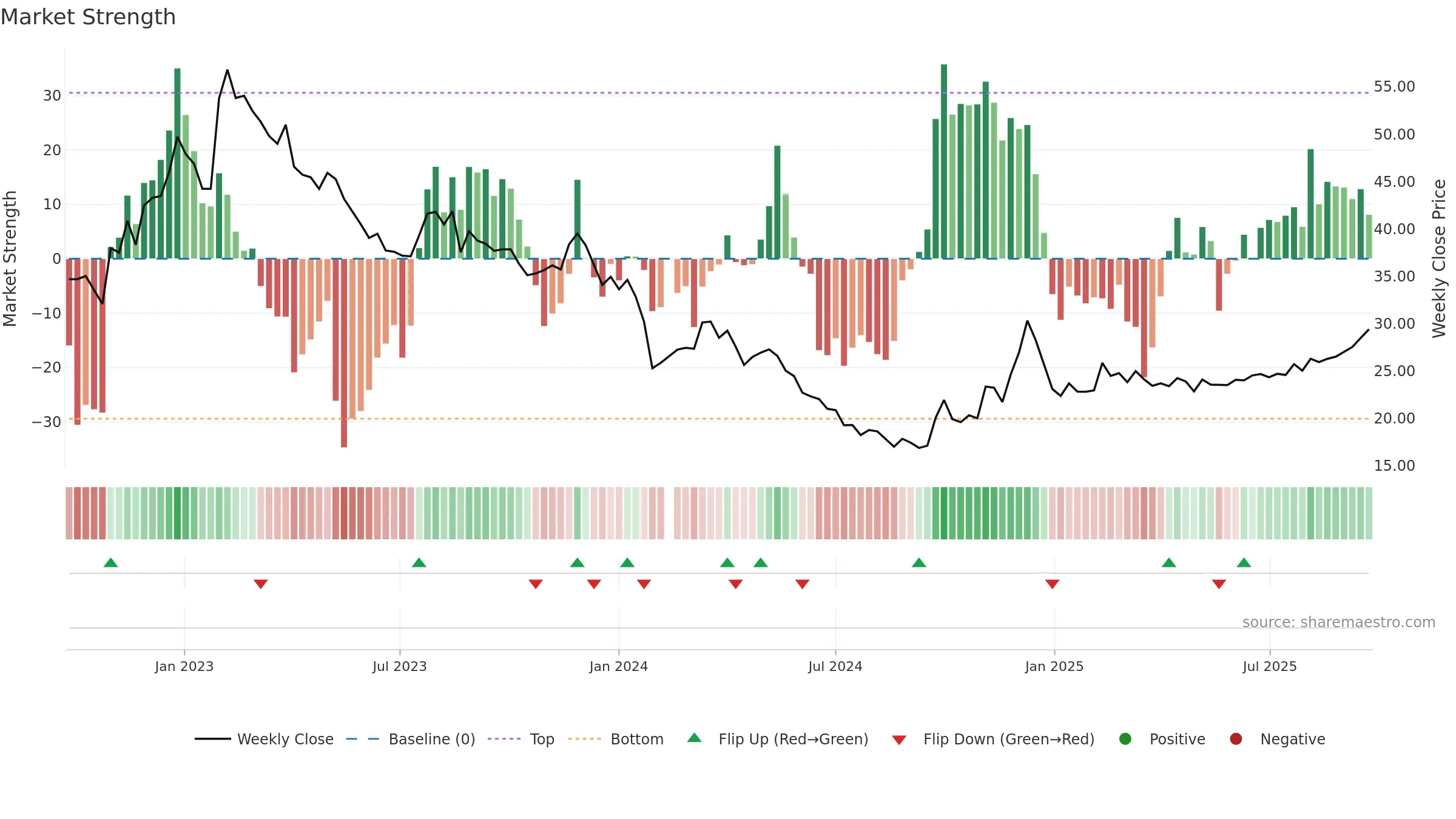Select the last red flip-down triangle before Jul 2025

1219,584
